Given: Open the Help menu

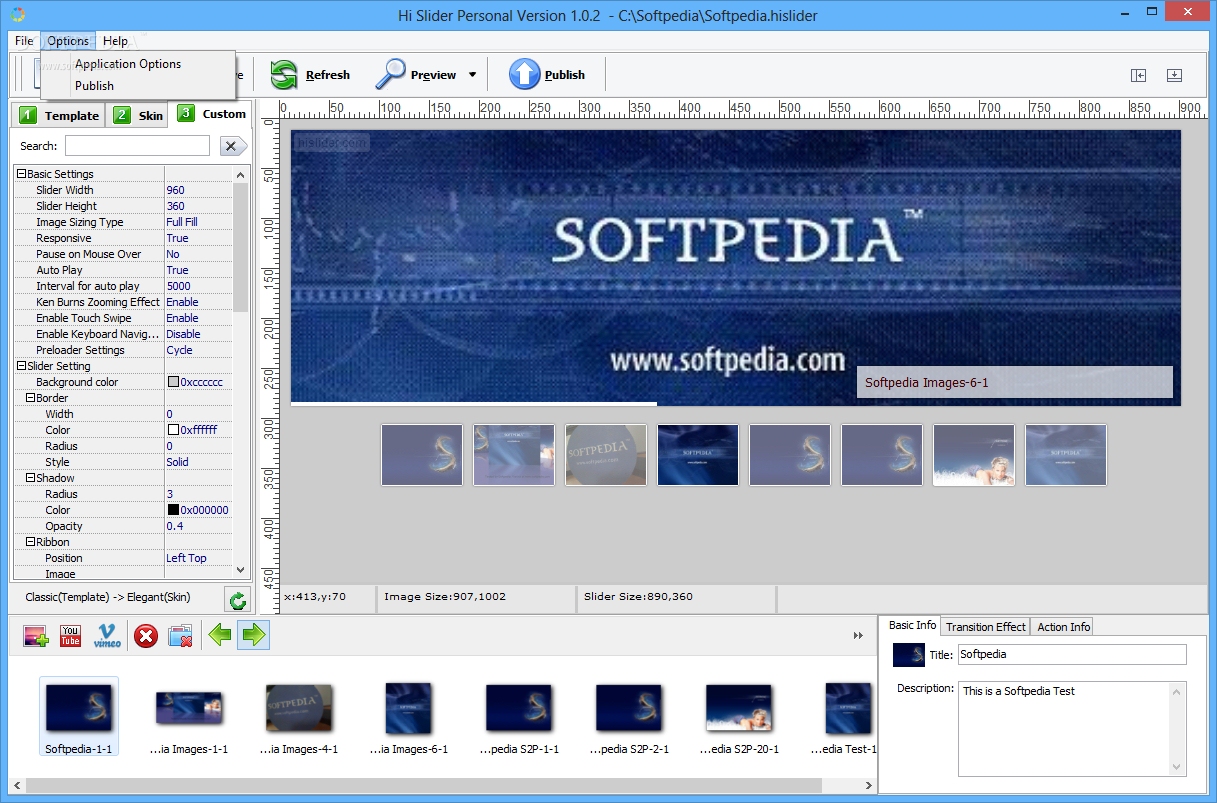Looking at the screenshot, I should click(115, 41).
